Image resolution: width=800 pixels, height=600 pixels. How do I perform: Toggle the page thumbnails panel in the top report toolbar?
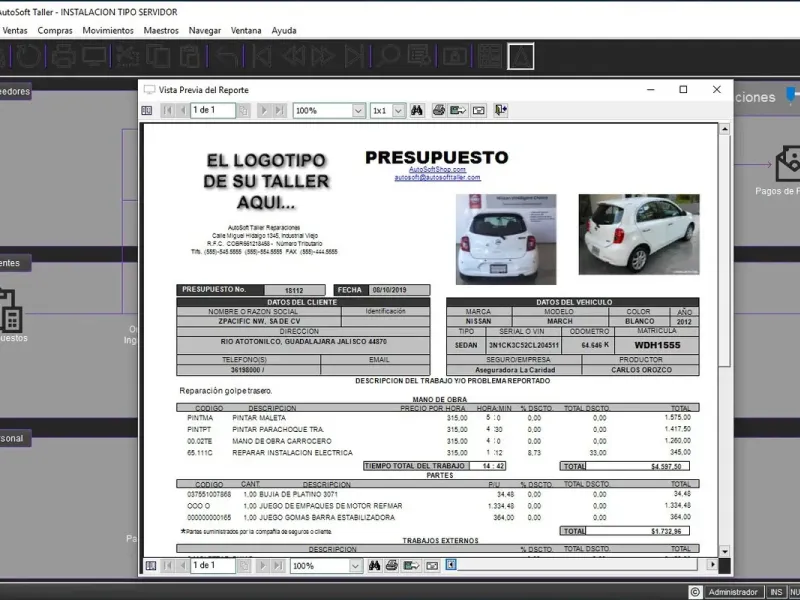[147, 110]
